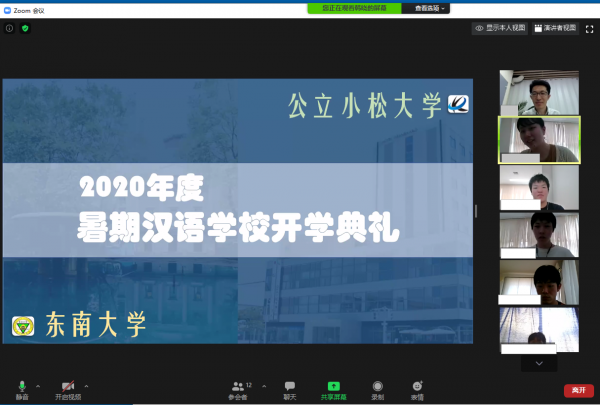
Task: Select the top participant with glasses thumbnail
Action: point(539,93)
